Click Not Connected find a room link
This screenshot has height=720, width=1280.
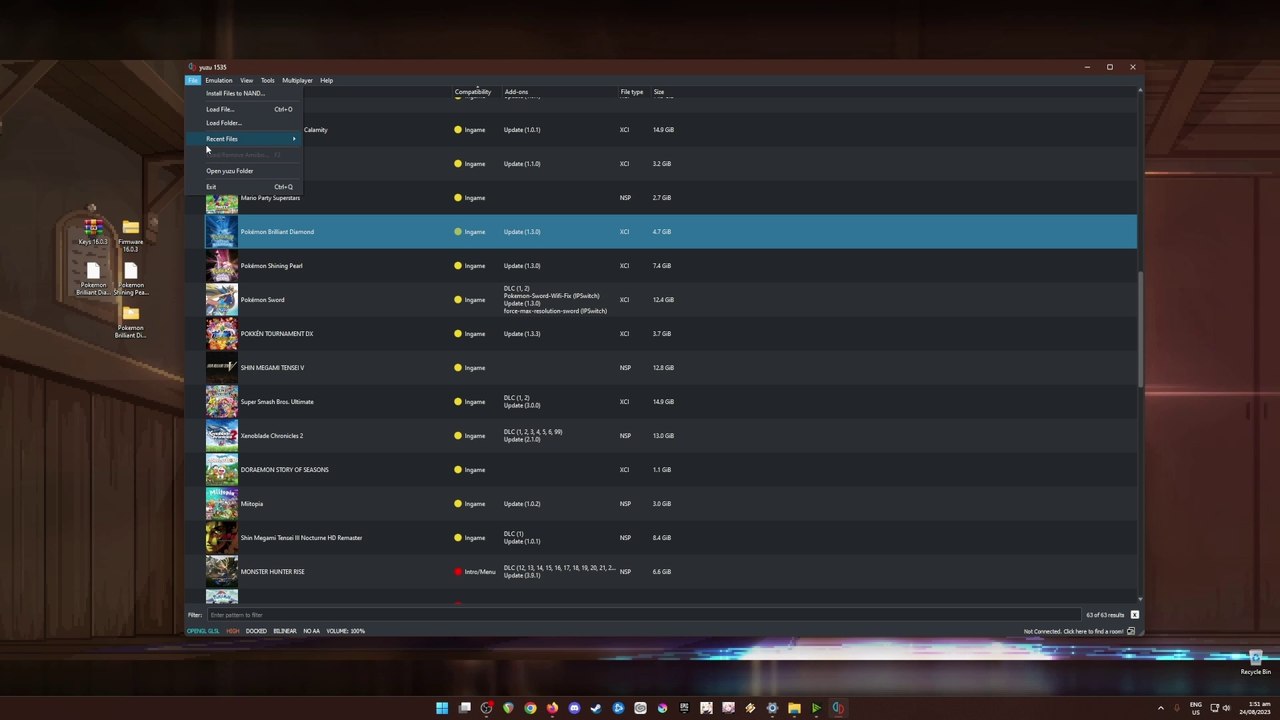coord(1073,631)
